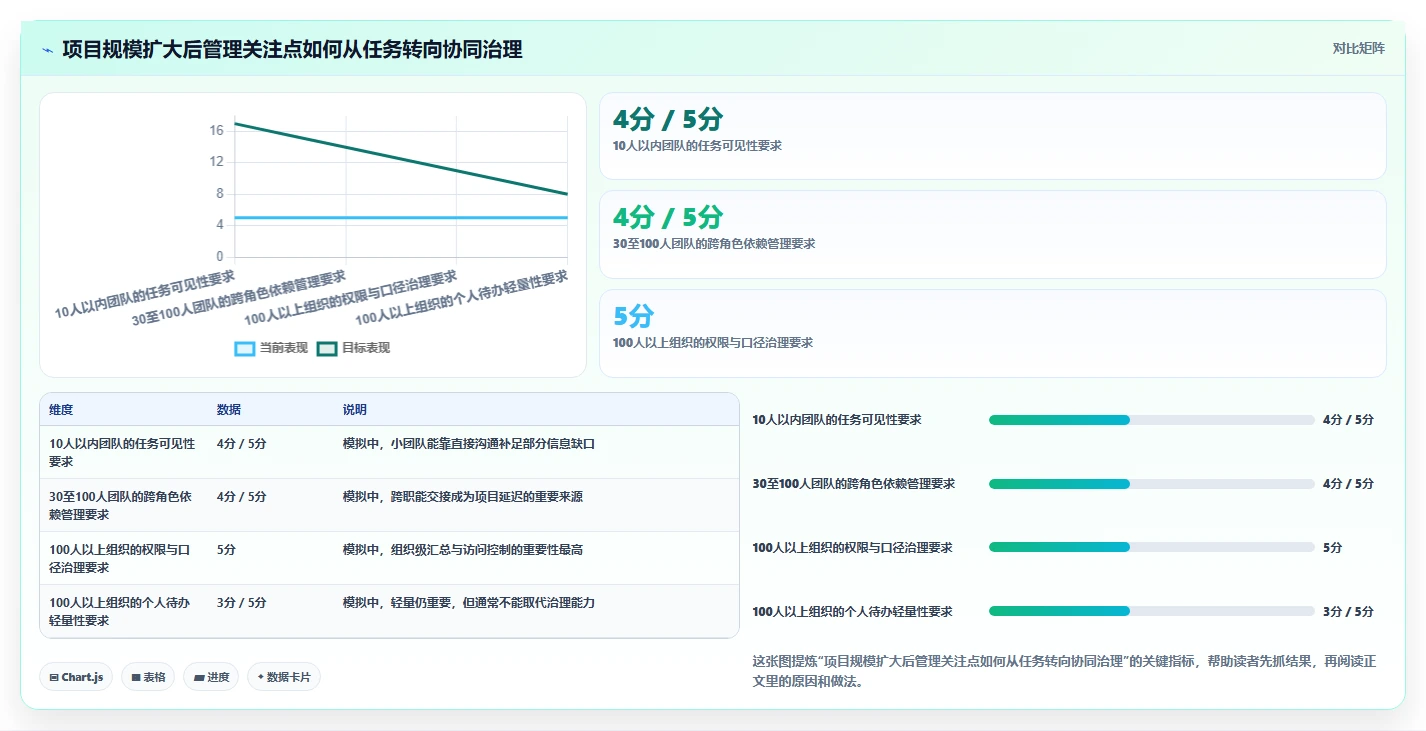1426x731 pixels.
Task: Click the 5分 value beside the third progress bar
Action: [x=1332, y=547]
